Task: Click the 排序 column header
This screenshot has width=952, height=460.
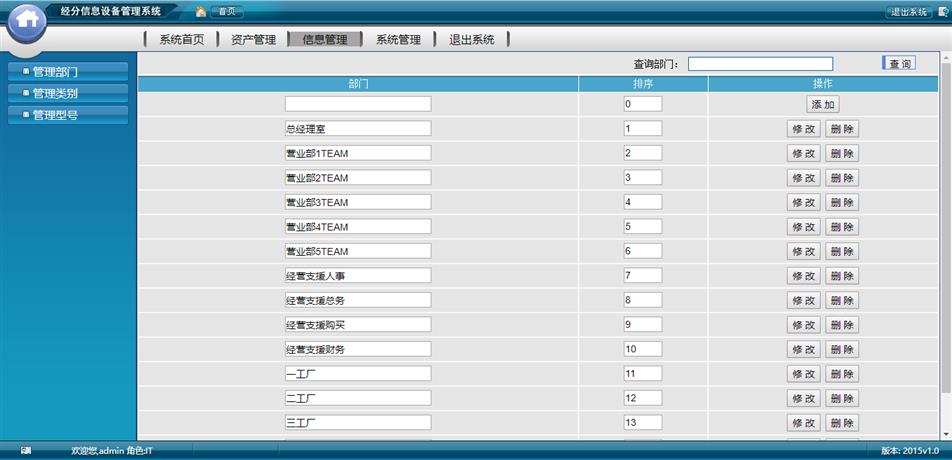Action: point(643,84)
